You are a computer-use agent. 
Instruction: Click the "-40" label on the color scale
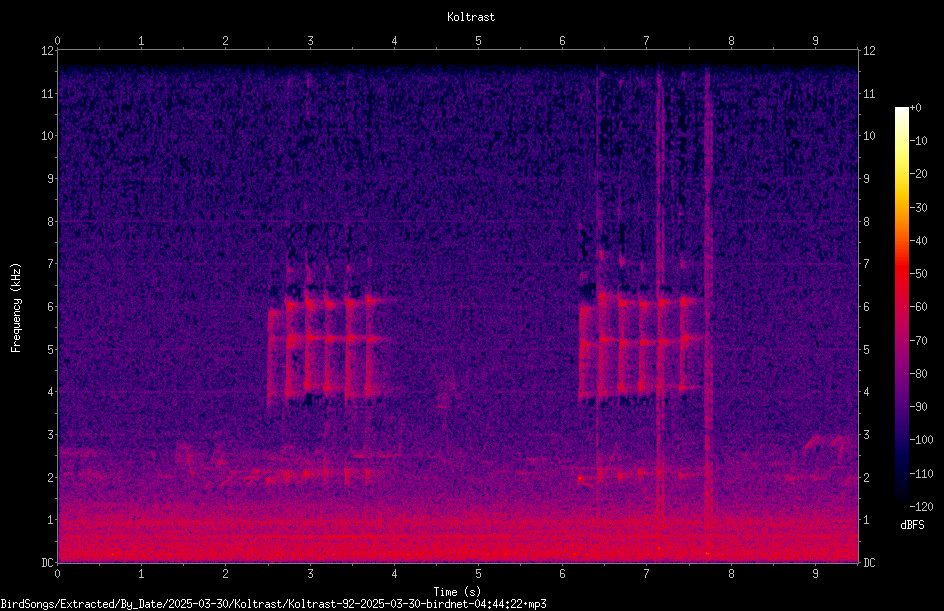918,241
